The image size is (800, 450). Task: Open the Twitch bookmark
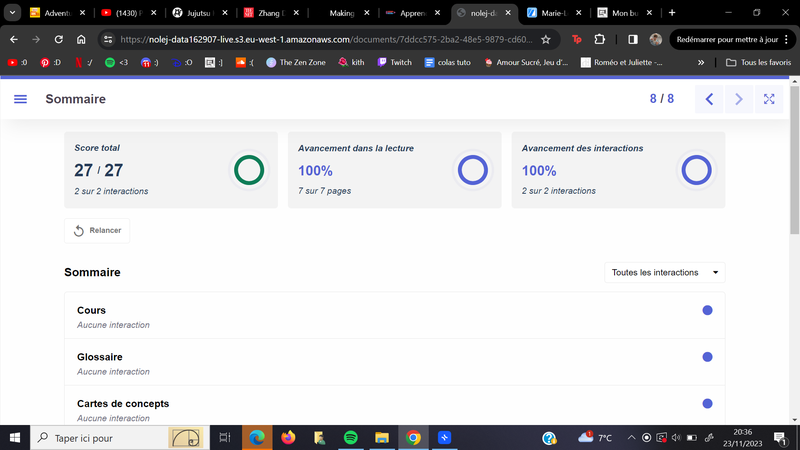click(x=393, y=62)
